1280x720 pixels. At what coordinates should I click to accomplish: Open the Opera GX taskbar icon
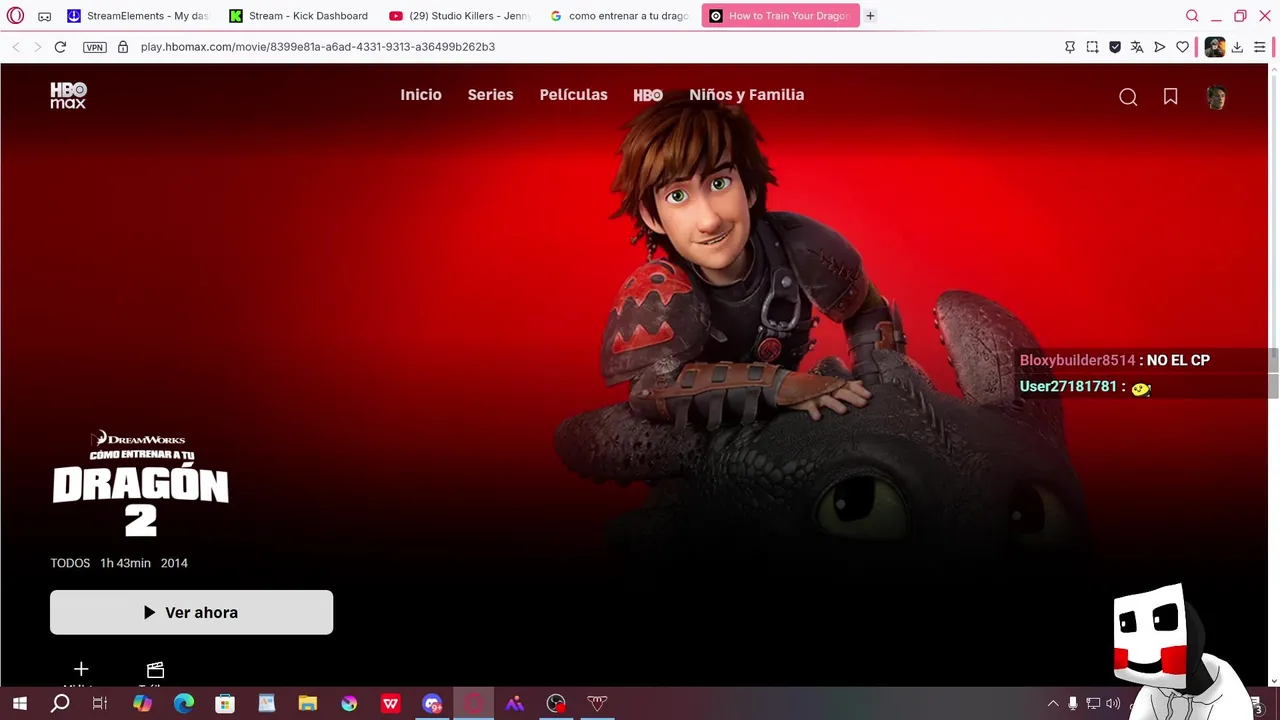tap(473, 704)
